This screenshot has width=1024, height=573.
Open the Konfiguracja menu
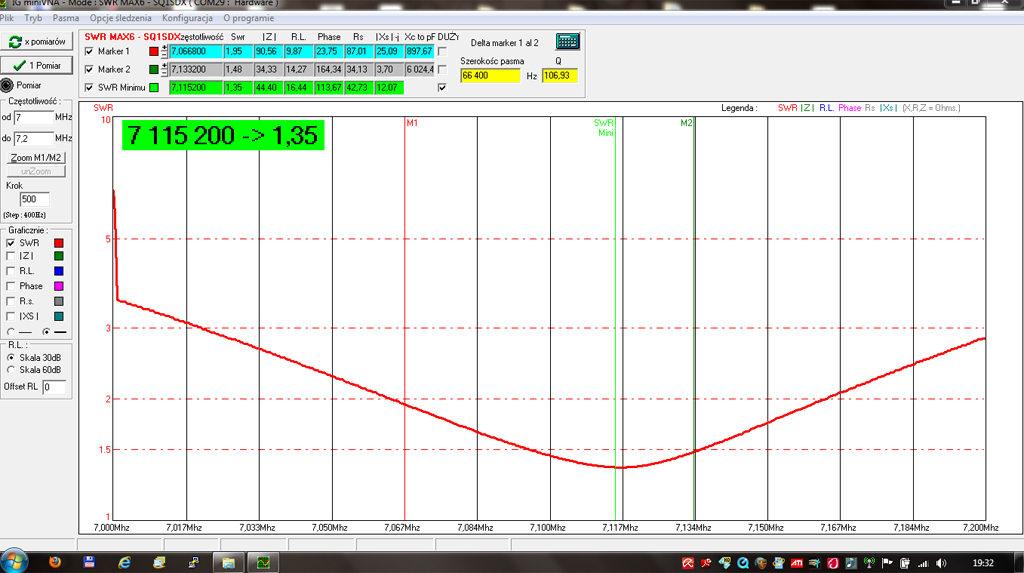coord(187,18)
